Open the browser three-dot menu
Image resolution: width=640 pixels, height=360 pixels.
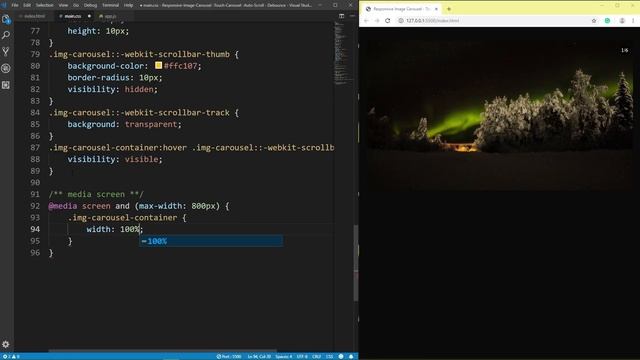[633, 20]
